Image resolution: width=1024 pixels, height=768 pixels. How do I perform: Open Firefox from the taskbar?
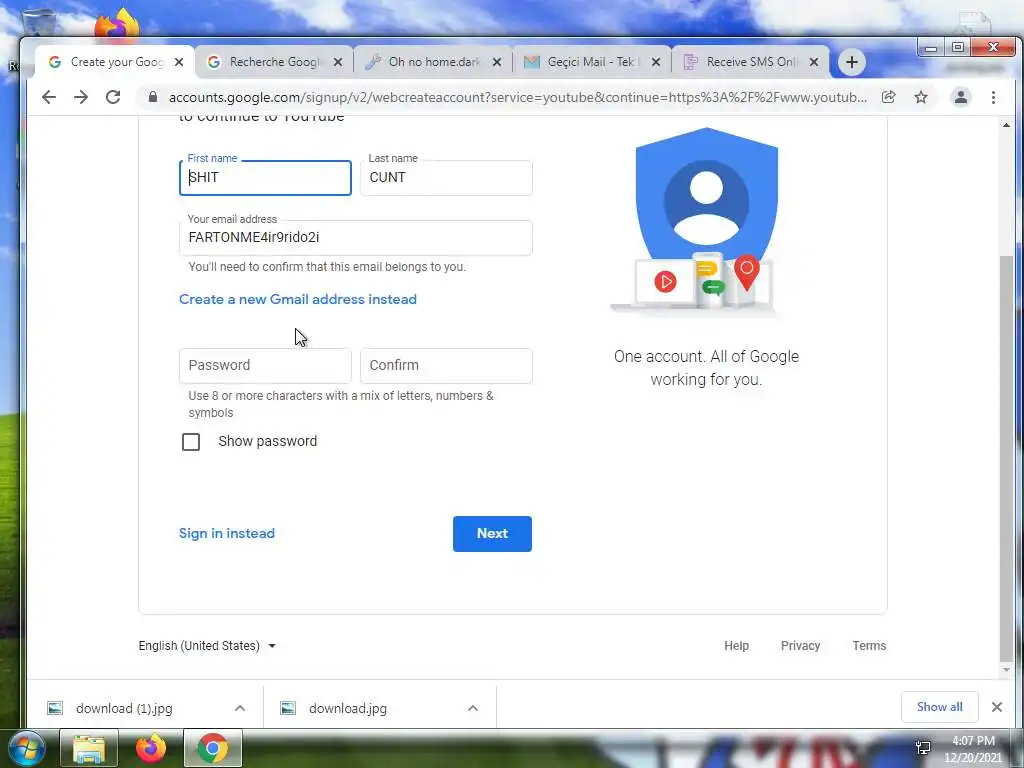pyautogui.click(x=151, y=748)
